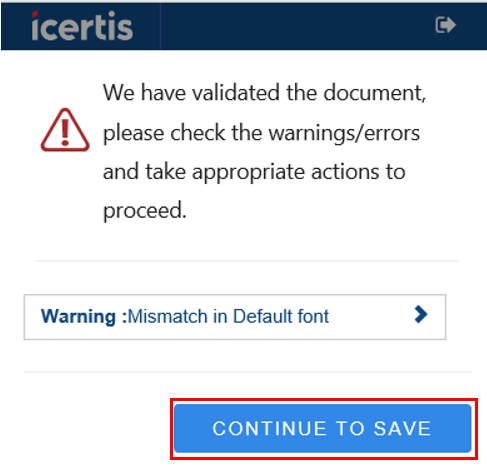The width and height of the screenshot is (487, 466).
Task: Click the Icertis logo in header
Action: [82, 26]
